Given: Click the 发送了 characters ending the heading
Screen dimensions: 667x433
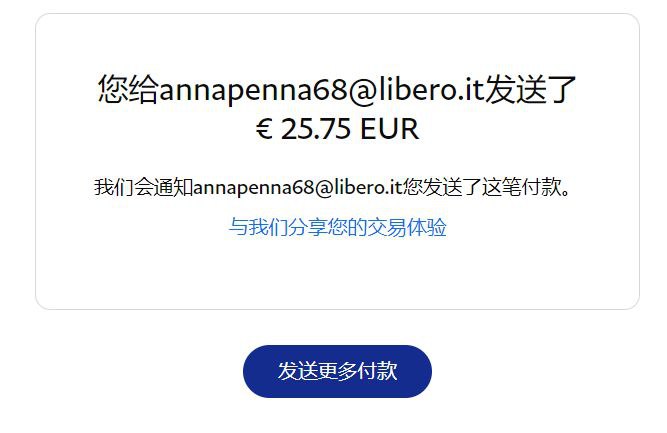Looking at the screenshot, I should (530, 89).
